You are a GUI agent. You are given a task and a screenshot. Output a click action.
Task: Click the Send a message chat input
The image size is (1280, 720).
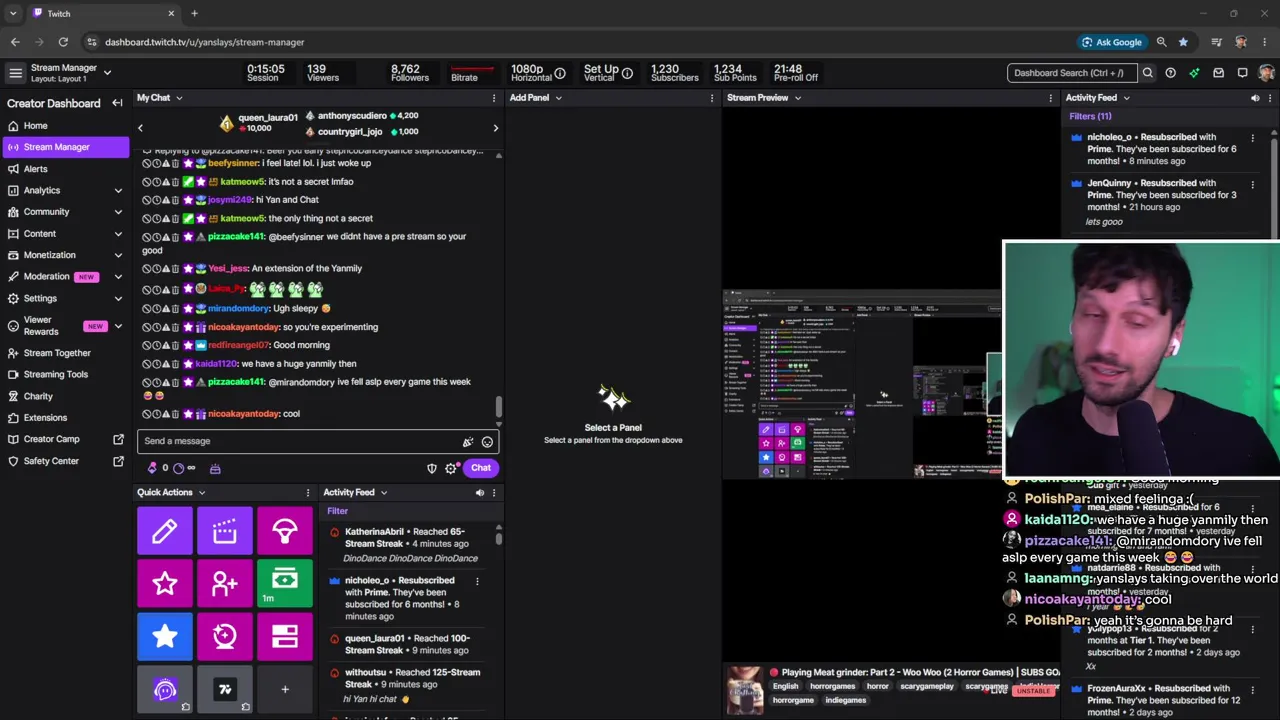pos(300,441)
